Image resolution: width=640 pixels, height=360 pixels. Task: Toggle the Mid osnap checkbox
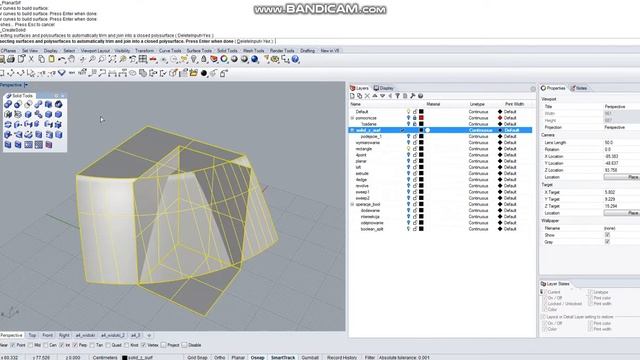tap(30, 345)
